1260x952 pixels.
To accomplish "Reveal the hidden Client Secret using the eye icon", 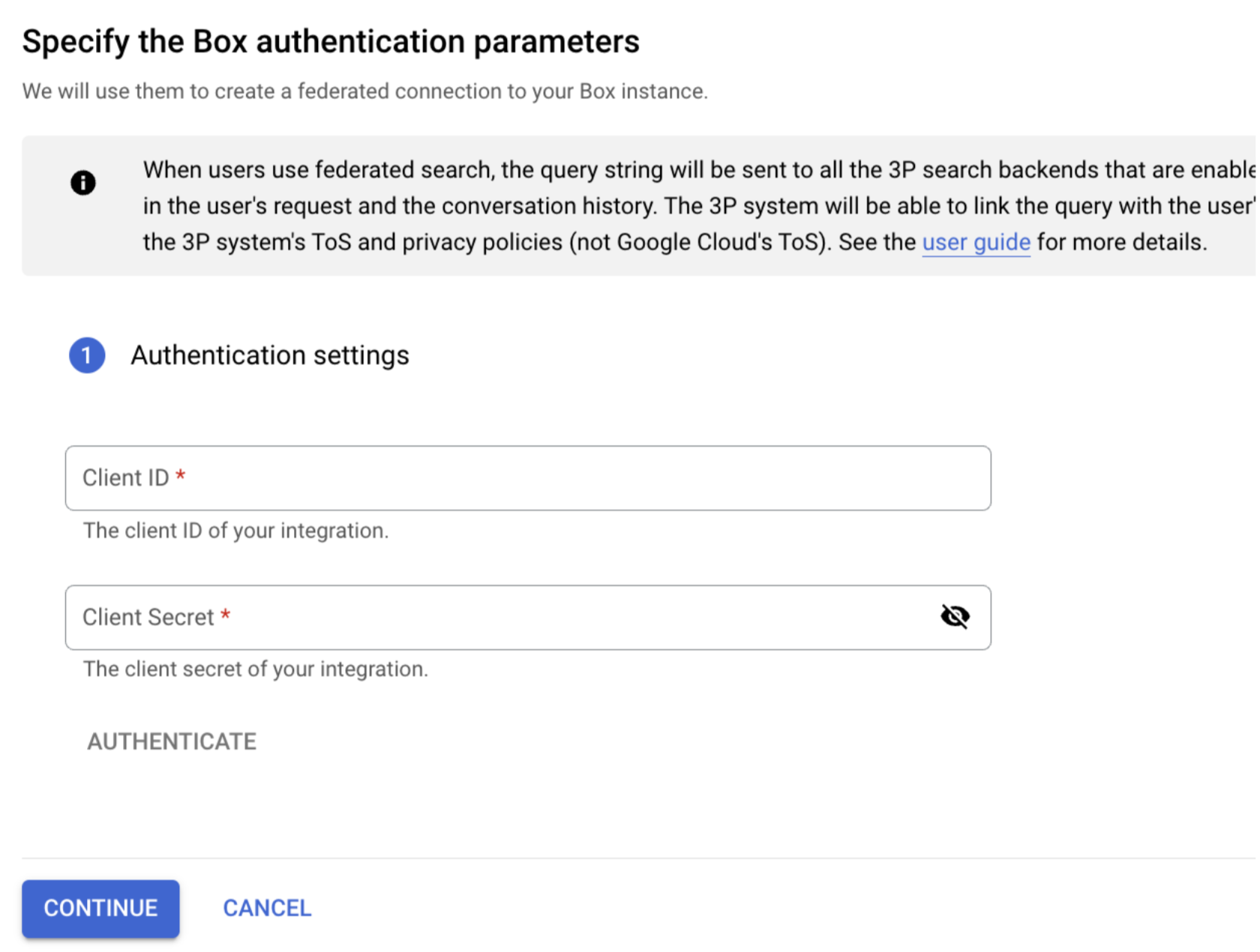I will tap(955, 616).
